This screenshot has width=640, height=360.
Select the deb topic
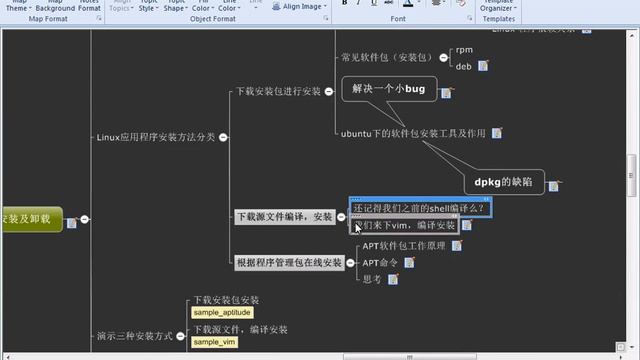click(x=463, y=66)
